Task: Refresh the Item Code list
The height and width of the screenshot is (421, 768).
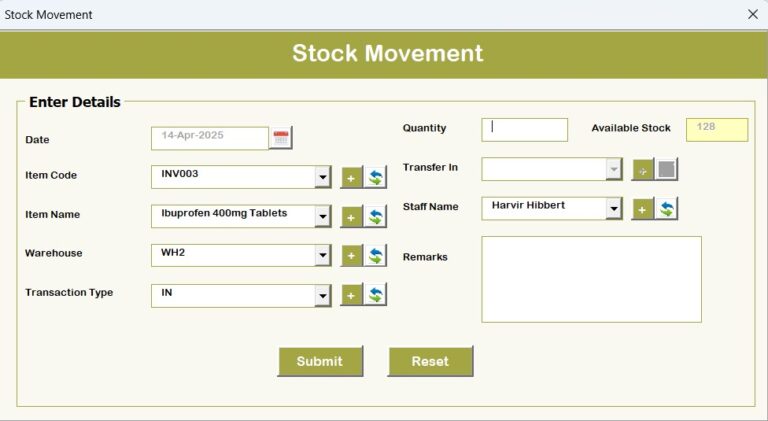Action: tap(375, 178)
